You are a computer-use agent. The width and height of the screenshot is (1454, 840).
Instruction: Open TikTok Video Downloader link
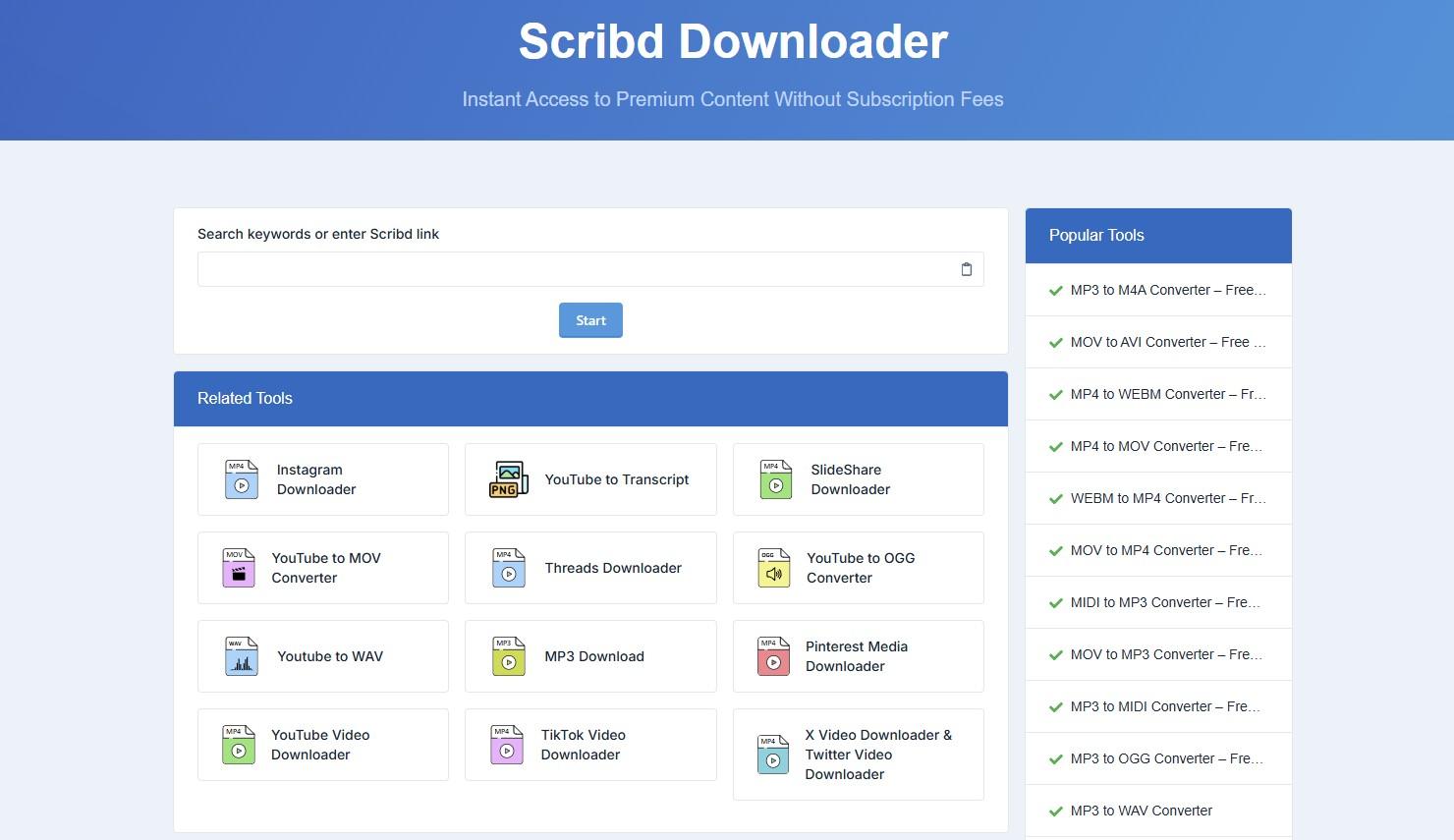(x=590, y=745)
